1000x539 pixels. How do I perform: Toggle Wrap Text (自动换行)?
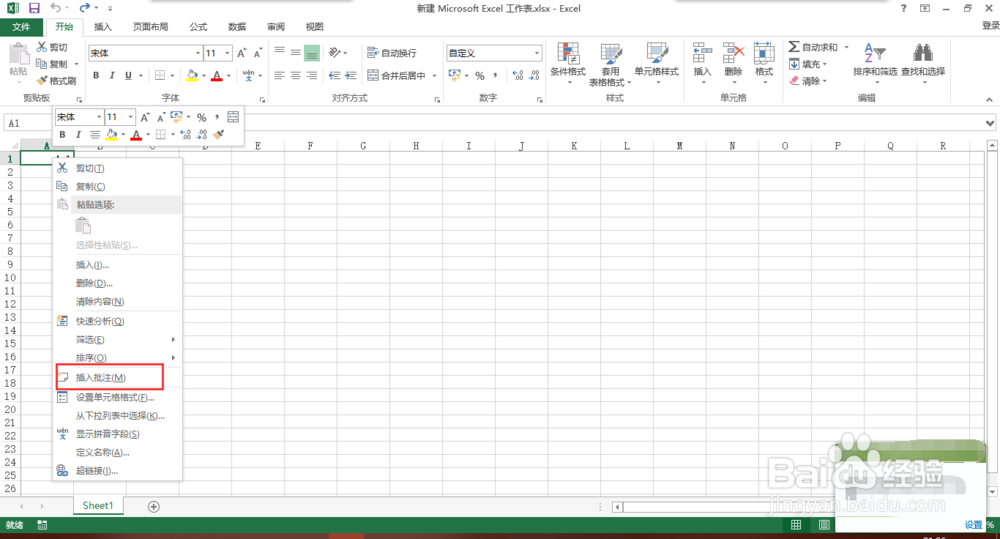(392, 53)
